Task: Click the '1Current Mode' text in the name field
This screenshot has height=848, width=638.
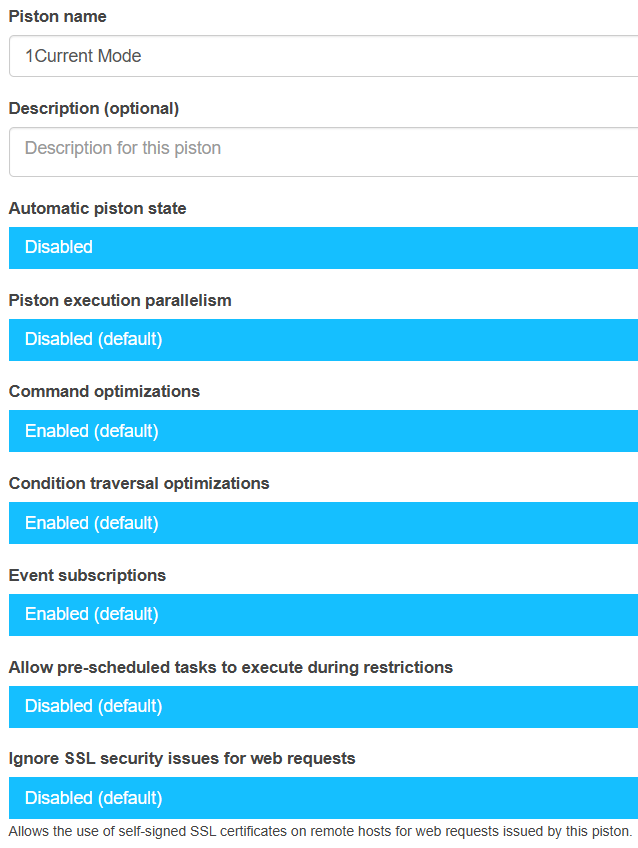Action: (x=83, y=56)
